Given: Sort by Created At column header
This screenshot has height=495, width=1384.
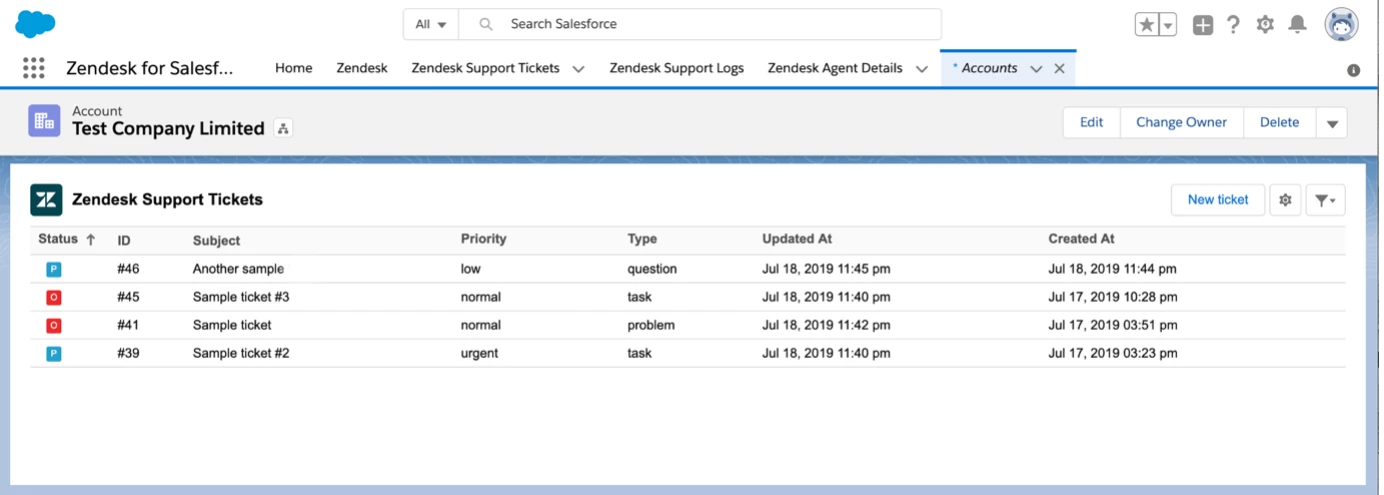Looking at the screenshot, I should [x=1081, y=239].
